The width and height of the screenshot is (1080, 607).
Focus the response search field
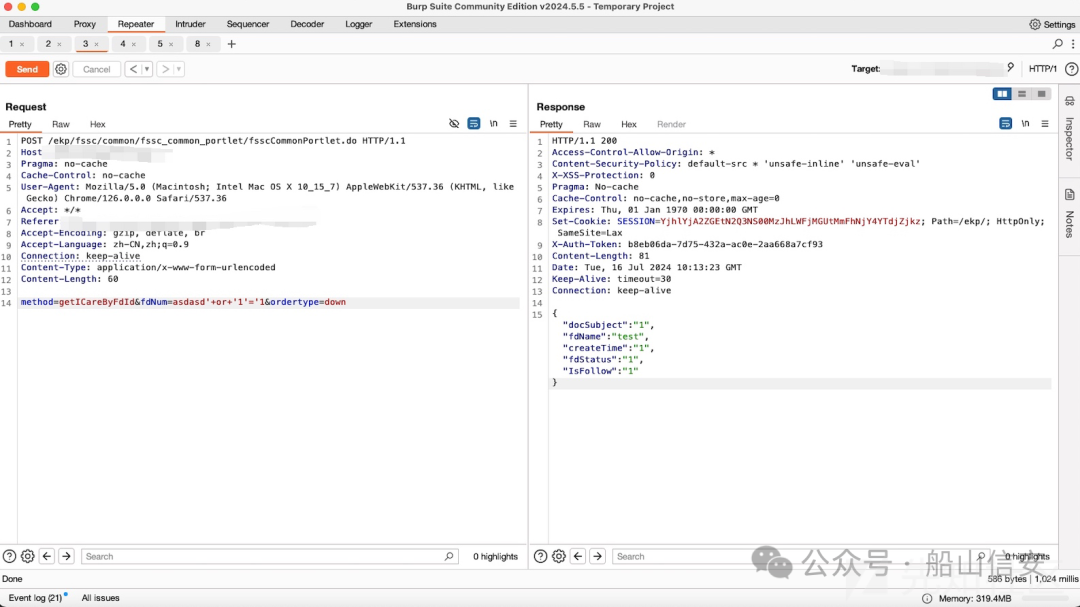point(801,556)
